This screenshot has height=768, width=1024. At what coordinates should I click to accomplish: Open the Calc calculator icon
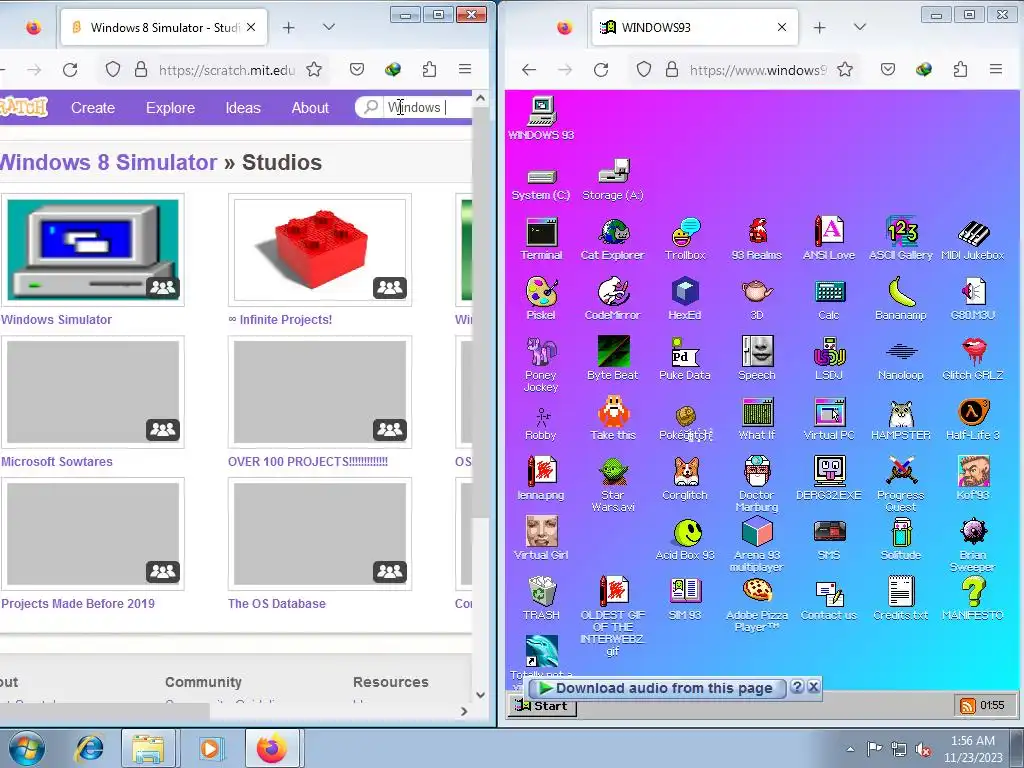click(829, 298)
